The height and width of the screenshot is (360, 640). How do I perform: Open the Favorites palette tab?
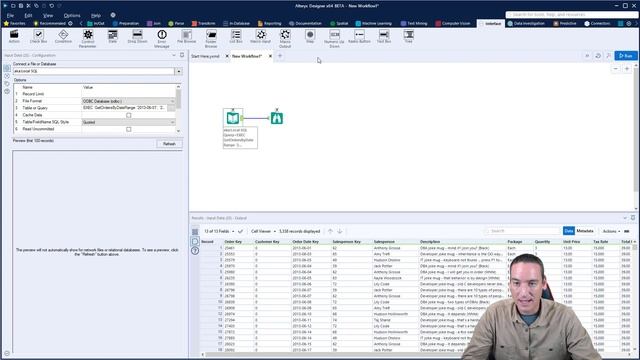click(x=15, y=23)
